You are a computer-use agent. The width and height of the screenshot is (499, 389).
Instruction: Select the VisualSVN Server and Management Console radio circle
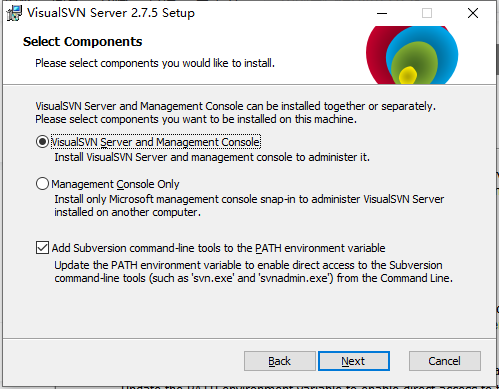pyautogui.click(x=42, y=142)
